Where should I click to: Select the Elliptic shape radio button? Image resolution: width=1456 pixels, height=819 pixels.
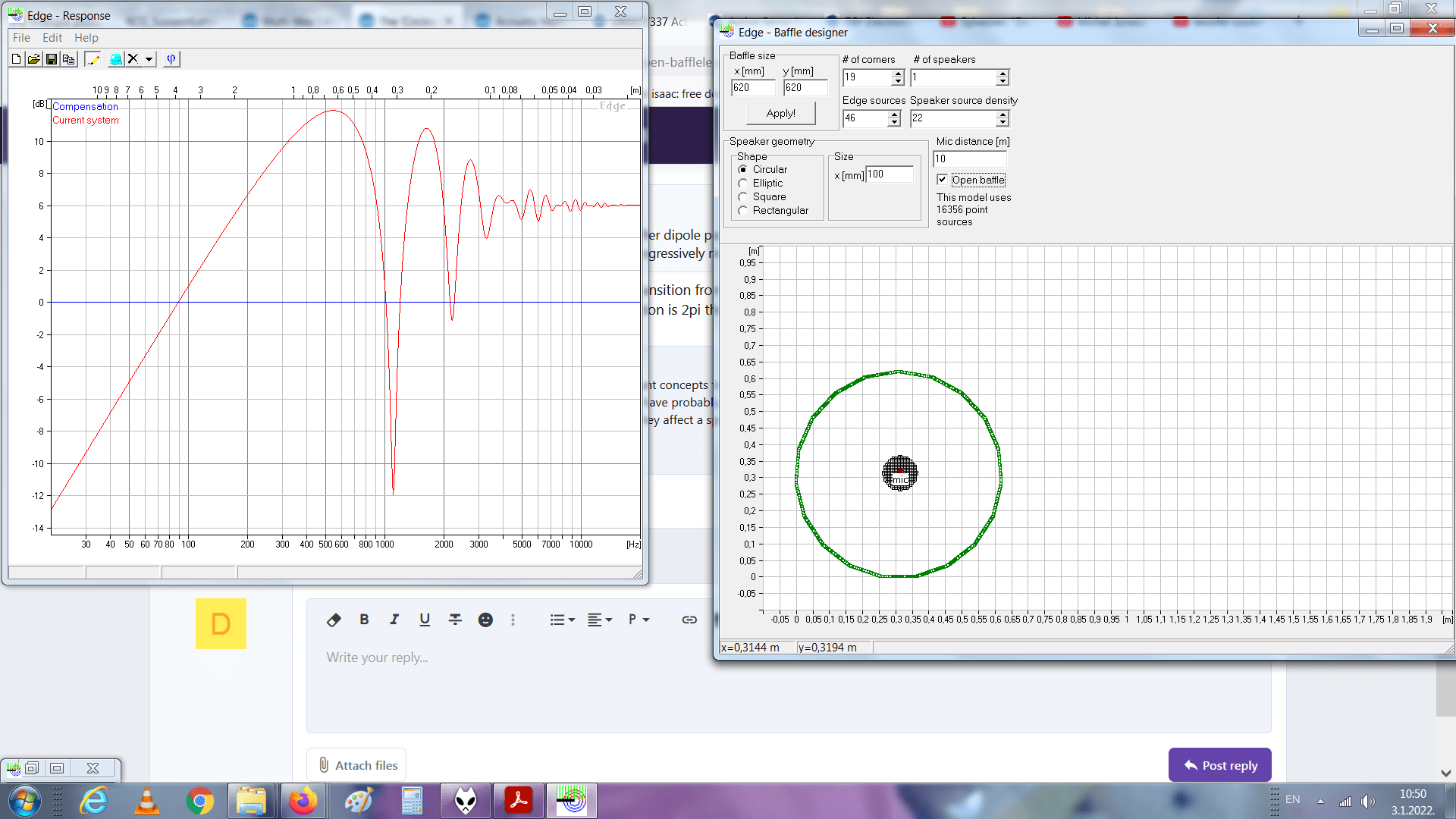(x=743, y=184)
